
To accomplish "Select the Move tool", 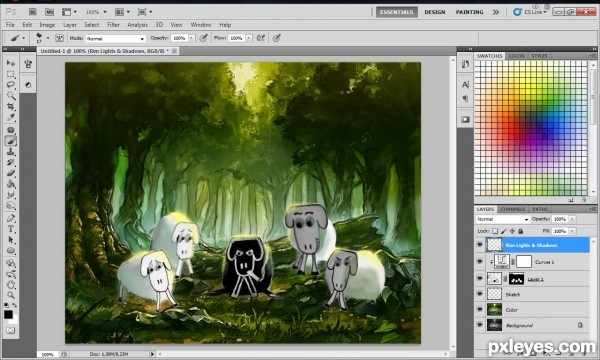I will tap(11, 63).
